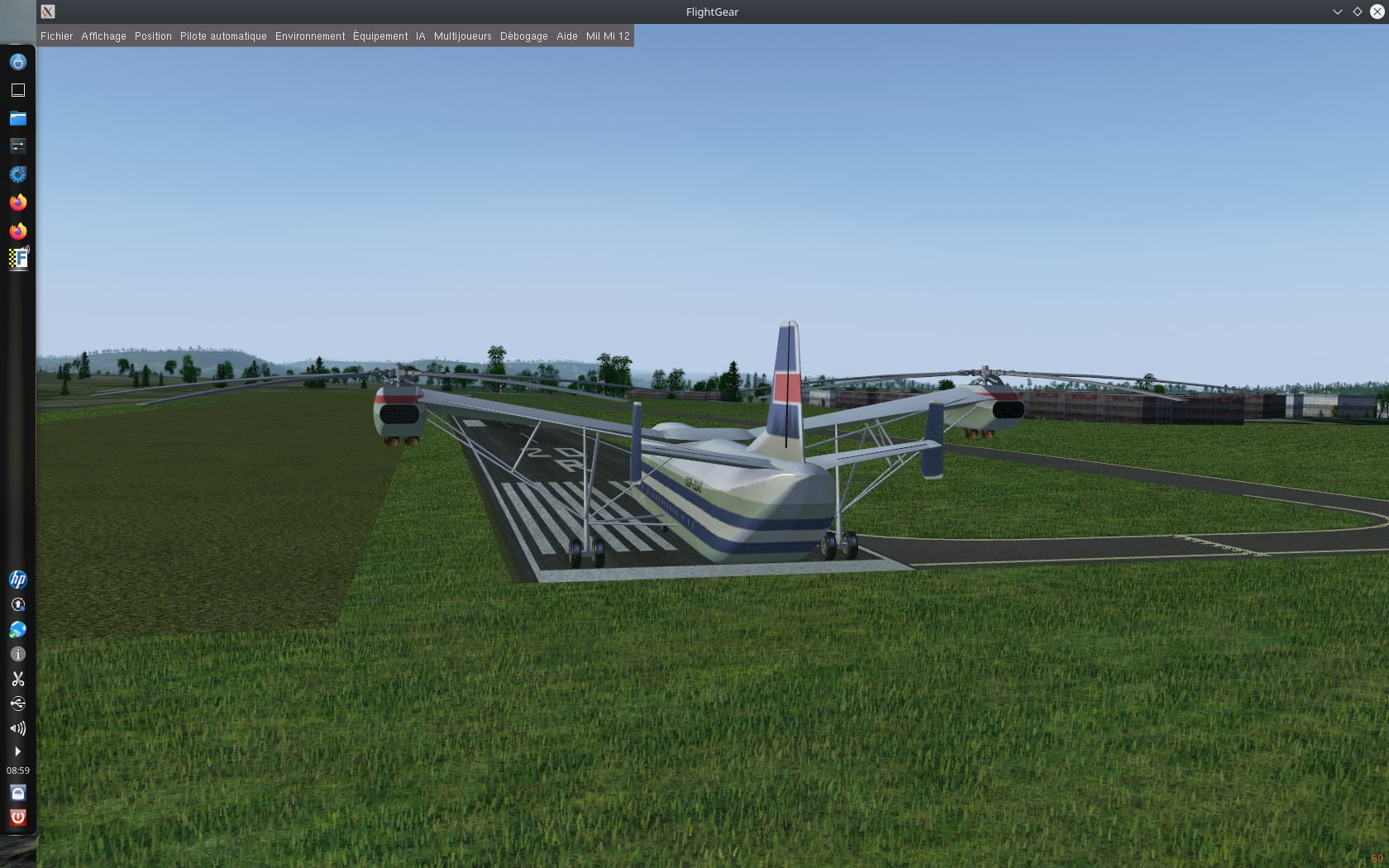1389x868 pixels.
Task: Launch the file manager folder icon
Action: [18, 118]
